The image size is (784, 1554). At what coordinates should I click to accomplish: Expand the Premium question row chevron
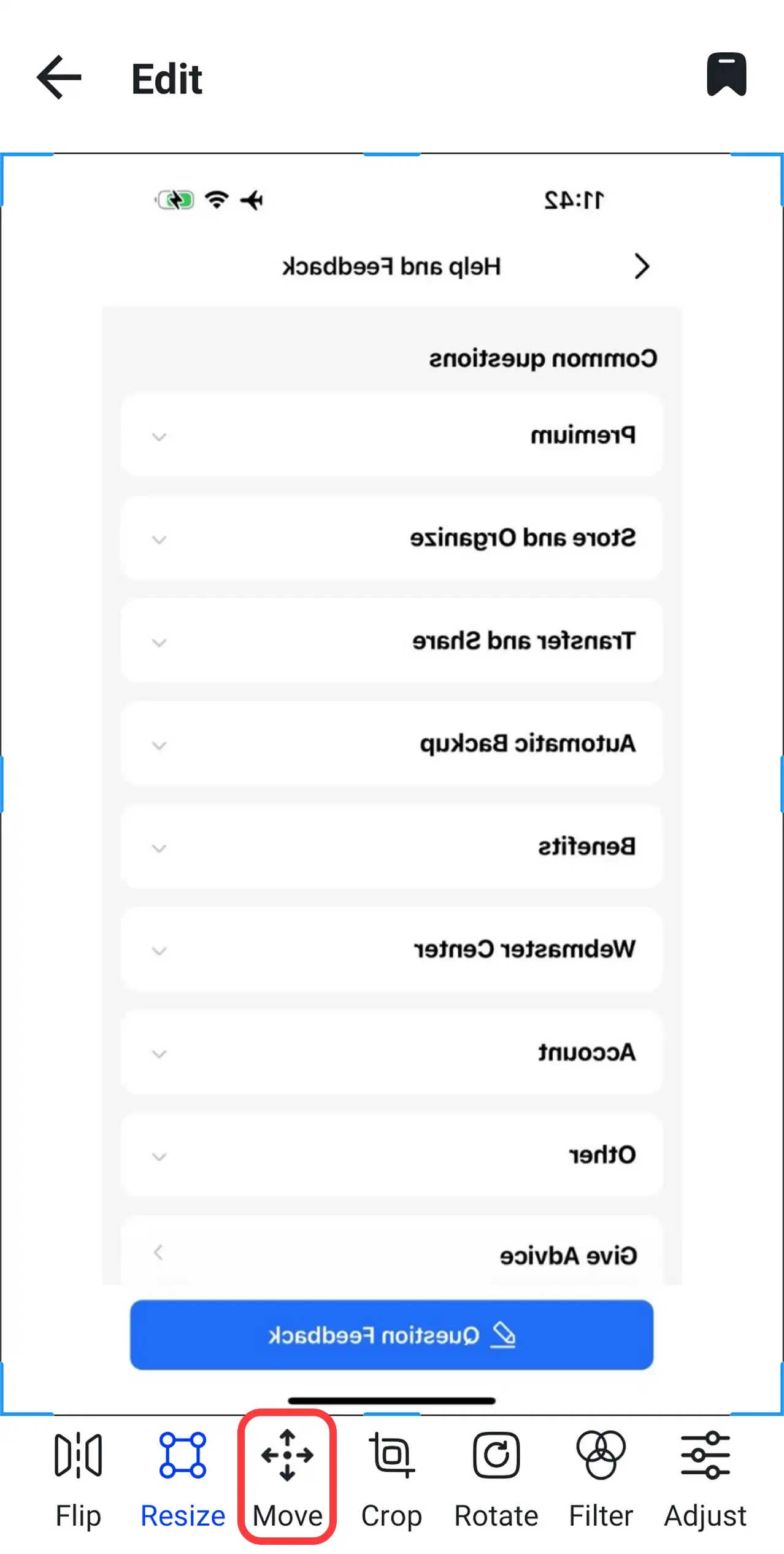tap(159, 437)
